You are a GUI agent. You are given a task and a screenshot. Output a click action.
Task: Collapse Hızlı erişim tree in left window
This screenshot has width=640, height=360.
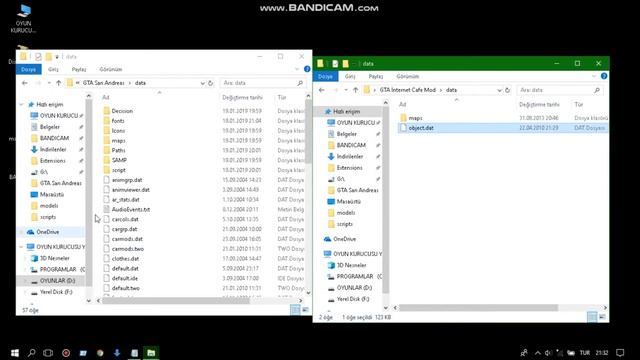point(21,104)
